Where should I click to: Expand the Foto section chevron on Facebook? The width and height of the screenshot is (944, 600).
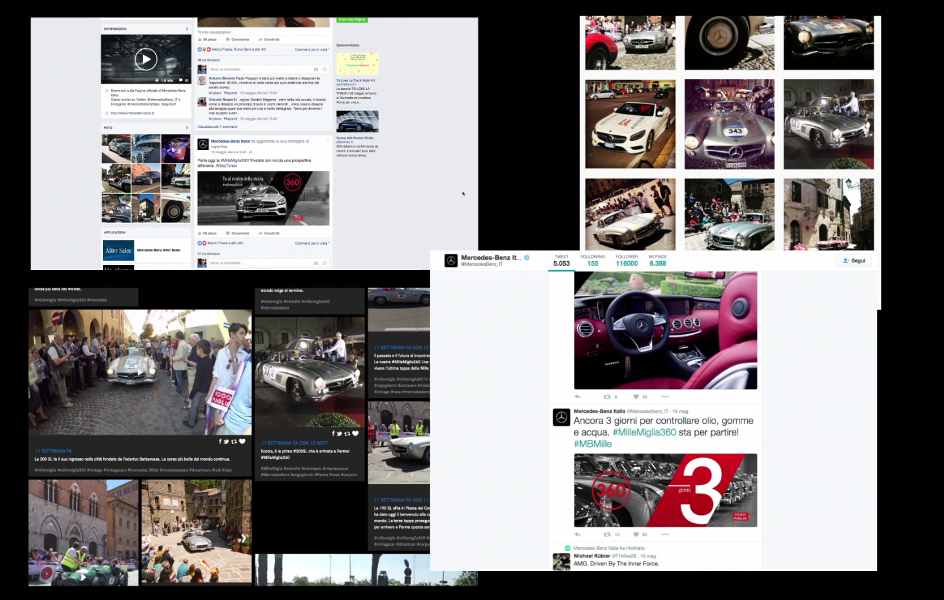[x=187, y=128]
